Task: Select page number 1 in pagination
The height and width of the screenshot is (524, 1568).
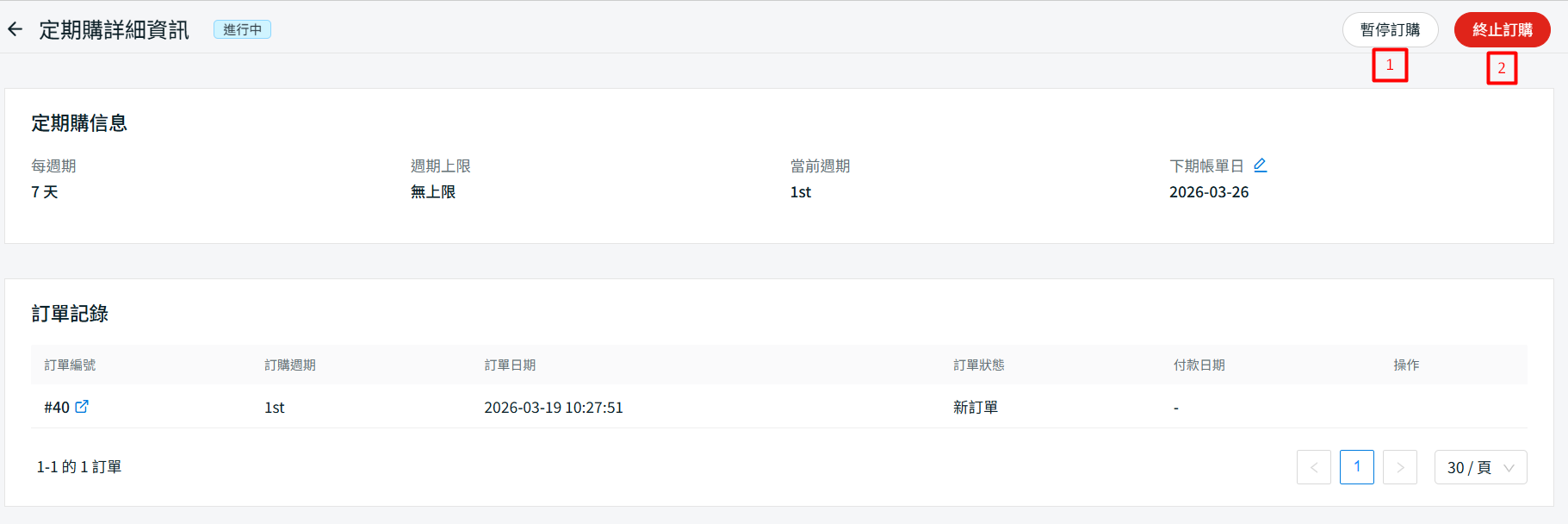Action: click(1356, 467)
